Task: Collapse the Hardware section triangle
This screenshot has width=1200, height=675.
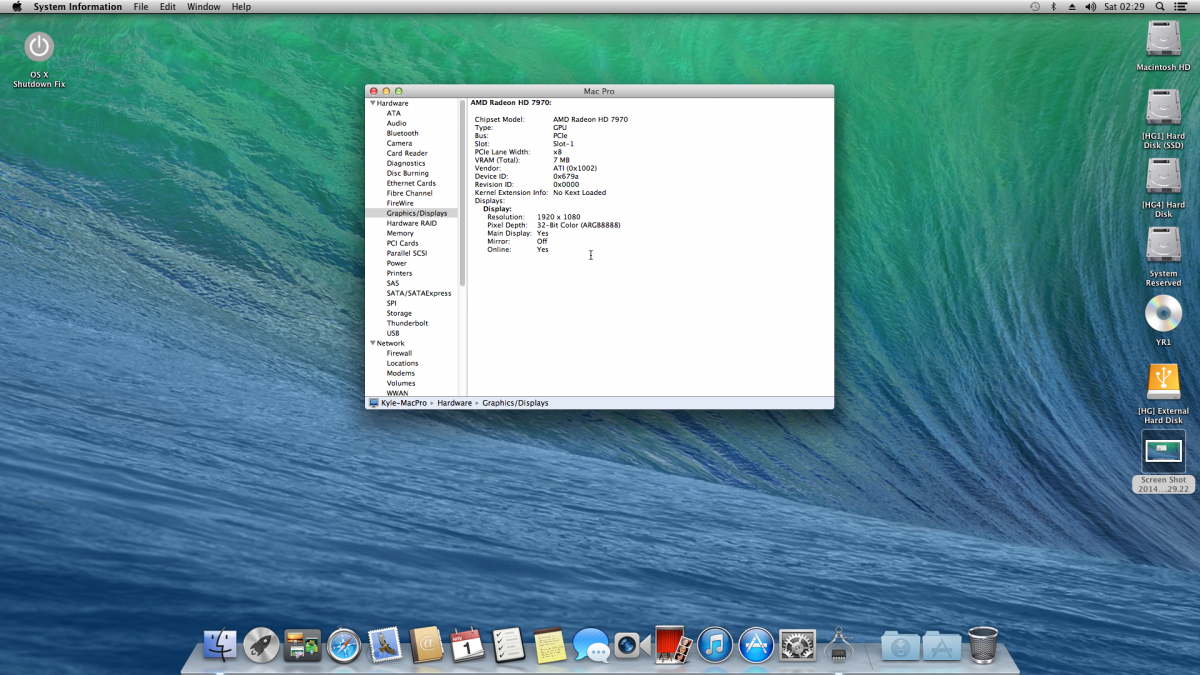Action: (372, 103)
